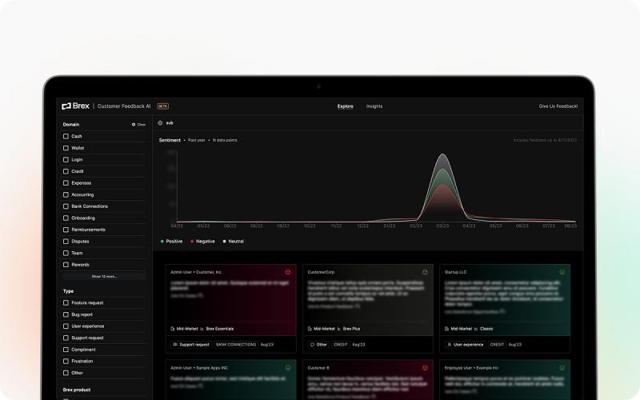This screenshot has width=640, height=400.
Task: Click the sentiment icon on the Startup LLC card
Action: (562, 271)
